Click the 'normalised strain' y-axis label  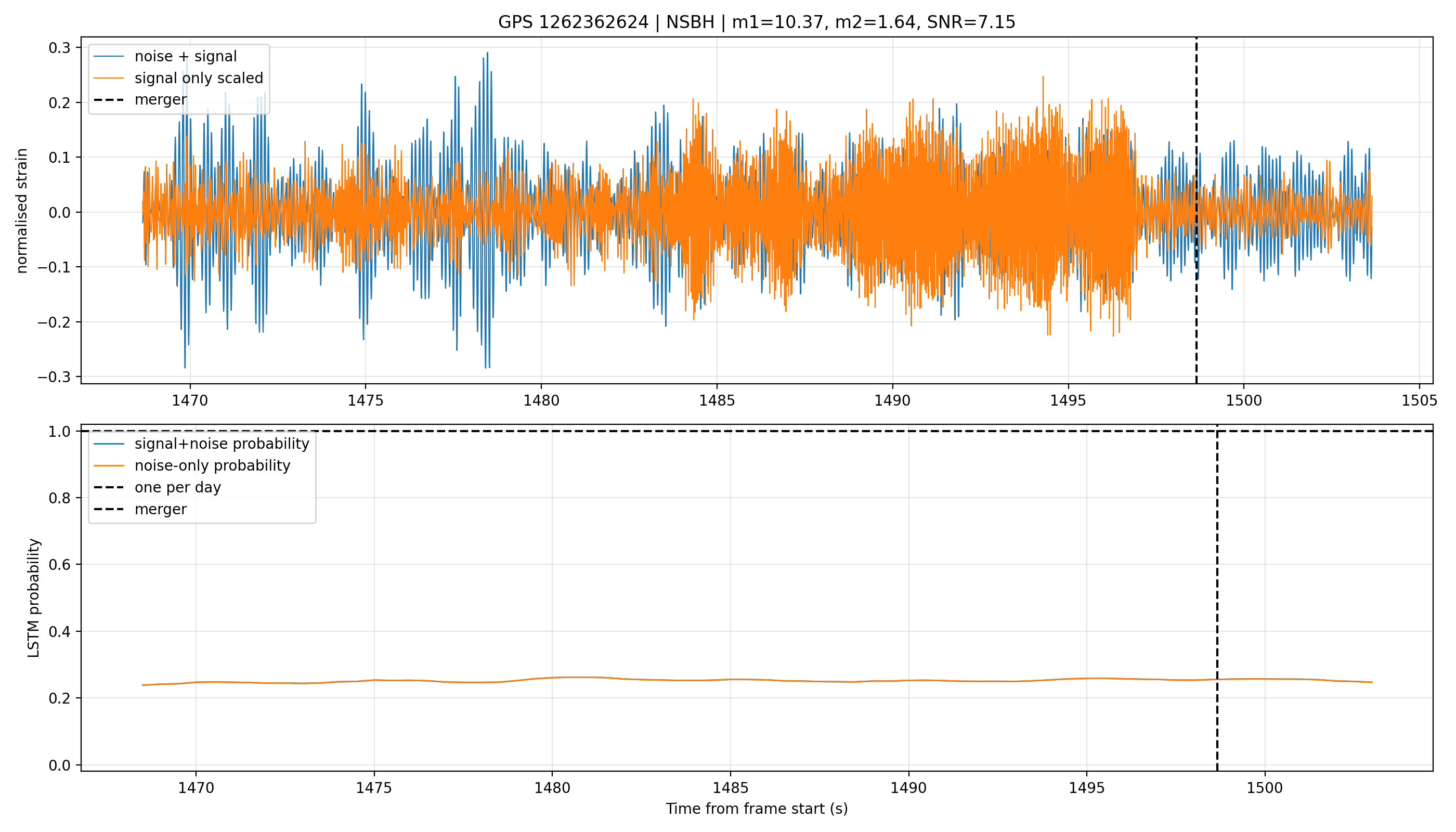point(22,210)
